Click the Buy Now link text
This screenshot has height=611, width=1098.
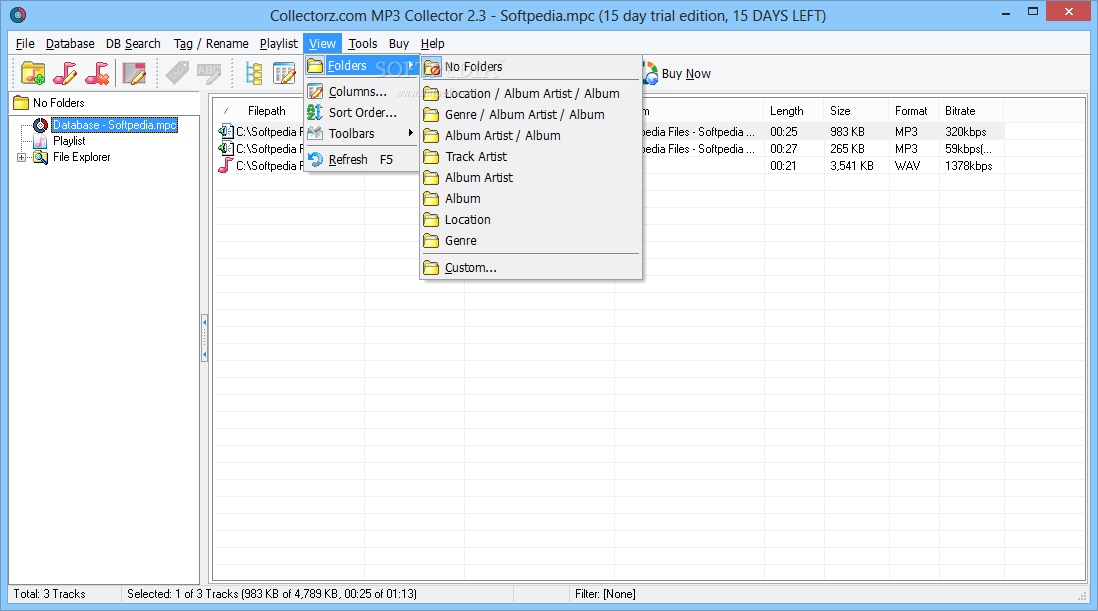686,73
